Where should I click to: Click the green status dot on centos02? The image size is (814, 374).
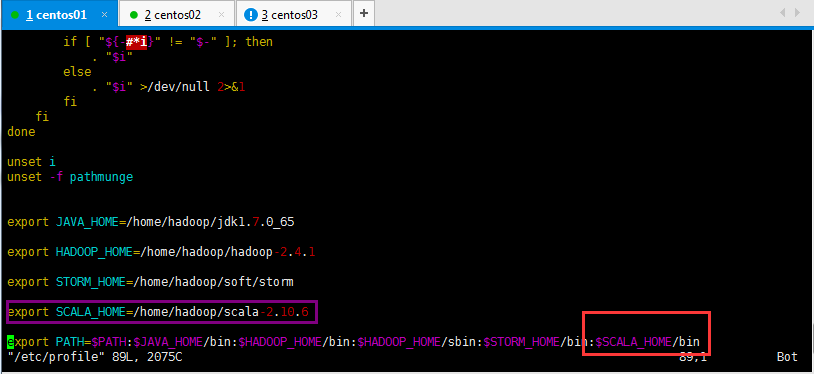pyautogui.click(x=133, y=15)
